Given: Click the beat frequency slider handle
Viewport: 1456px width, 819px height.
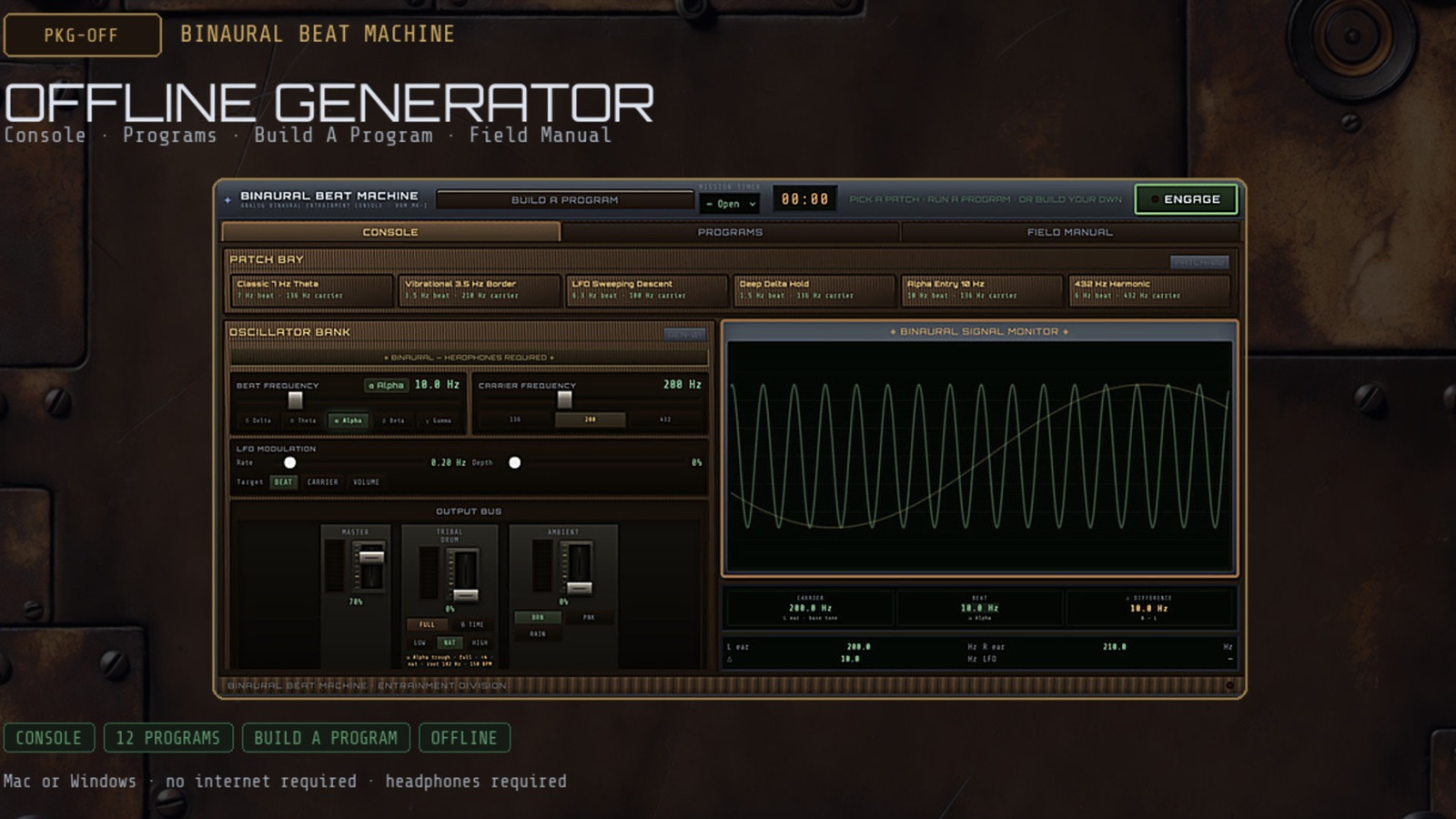Looking at the screenshot, I should [x=295, y=399].
